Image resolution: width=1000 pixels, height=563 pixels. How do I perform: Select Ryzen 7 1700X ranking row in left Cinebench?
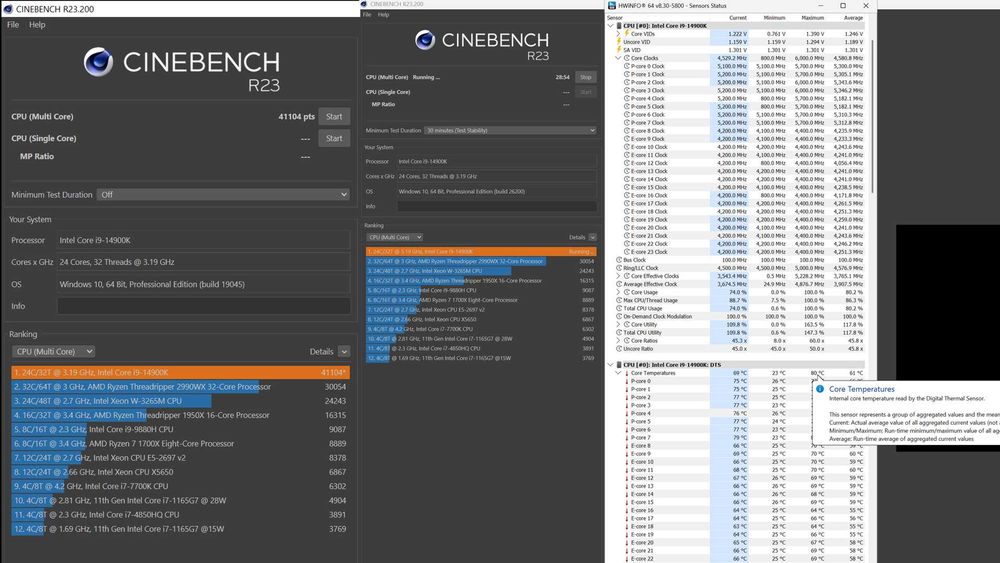(x=180, y=443)
